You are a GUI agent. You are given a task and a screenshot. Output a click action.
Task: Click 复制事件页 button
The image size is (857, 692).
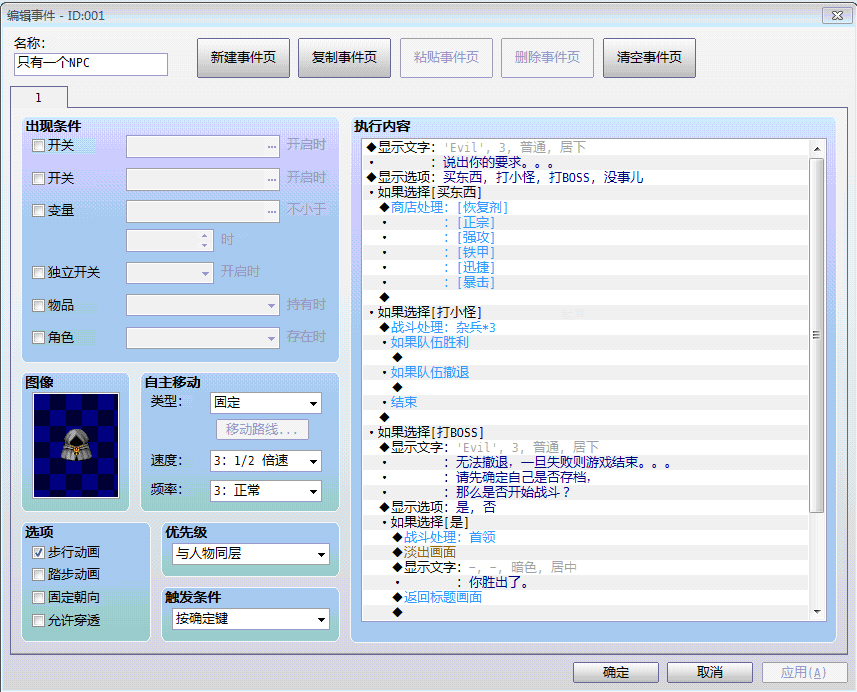[344, 57]
